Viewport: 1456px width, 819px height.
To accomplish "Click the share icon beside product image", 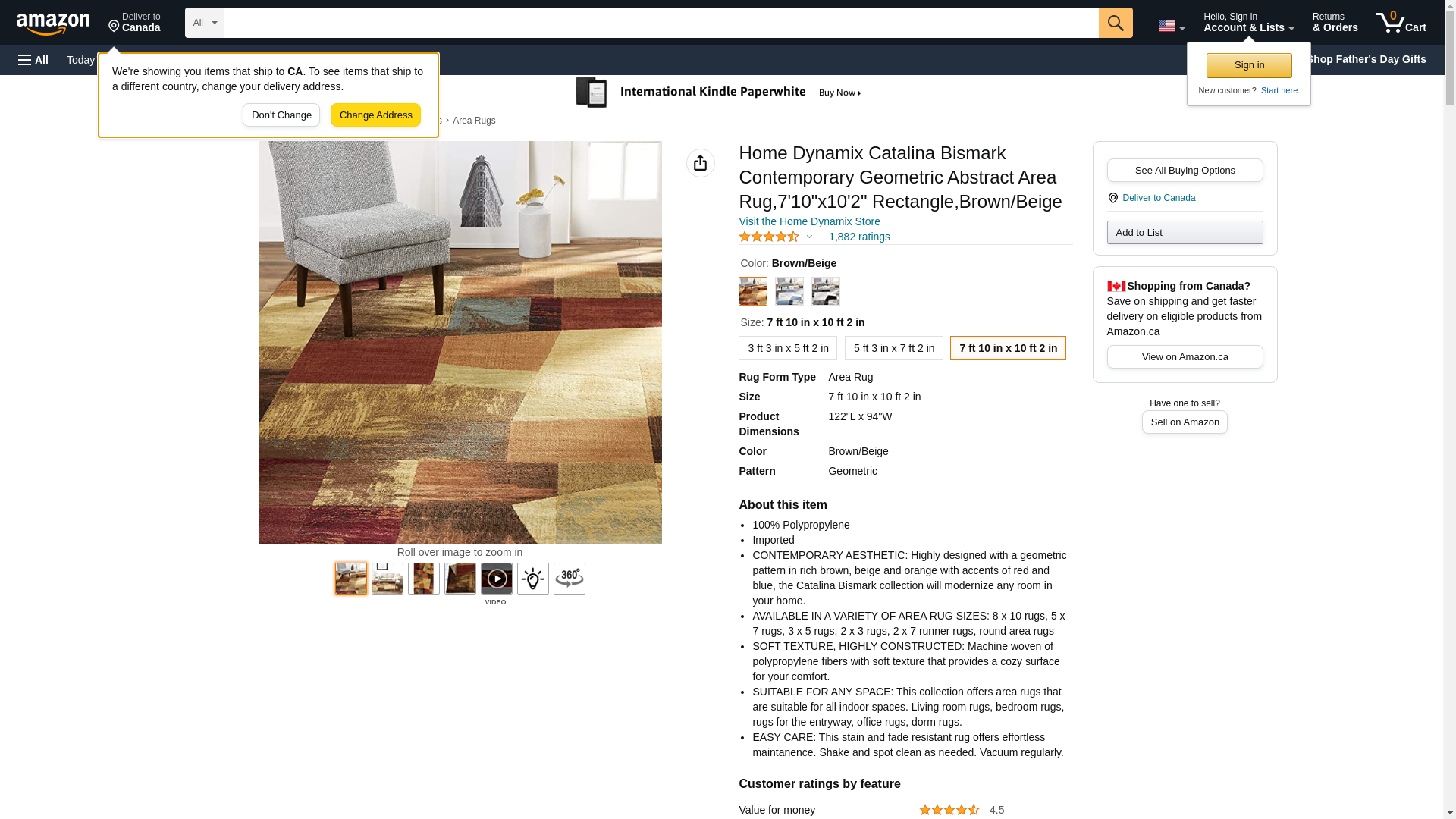I will point(701,163).
